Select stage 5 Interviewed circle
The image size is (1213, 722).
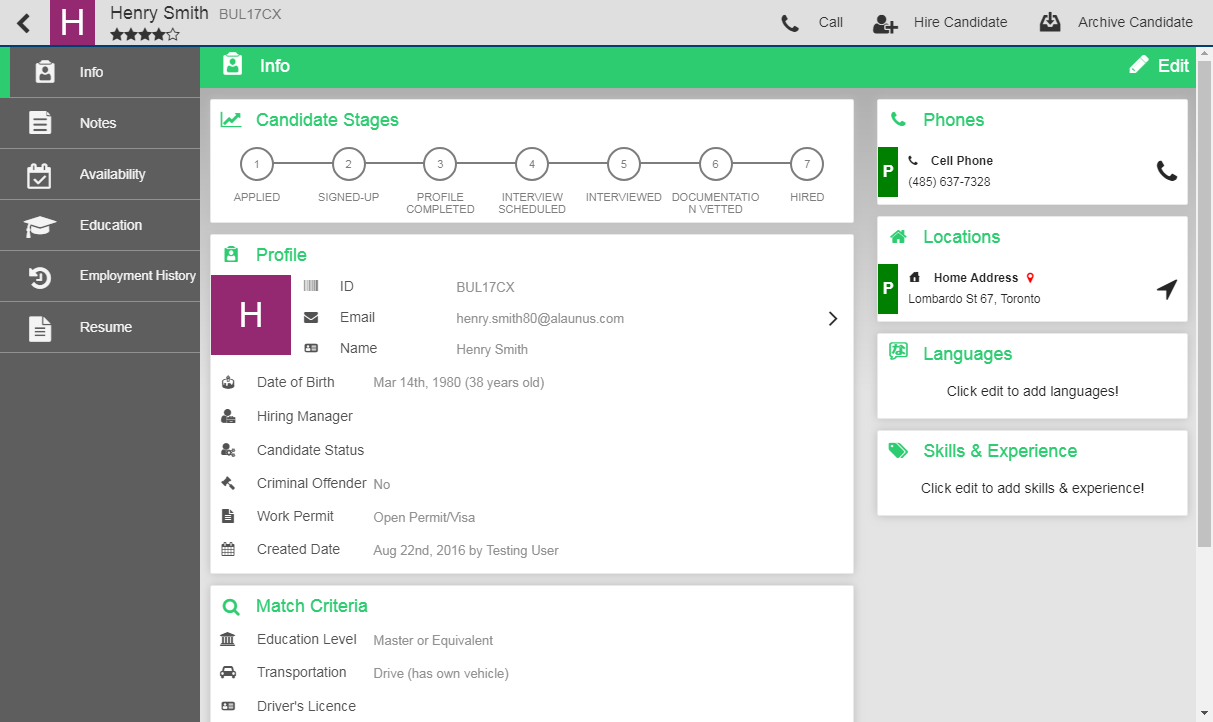(x=624, y=164)
